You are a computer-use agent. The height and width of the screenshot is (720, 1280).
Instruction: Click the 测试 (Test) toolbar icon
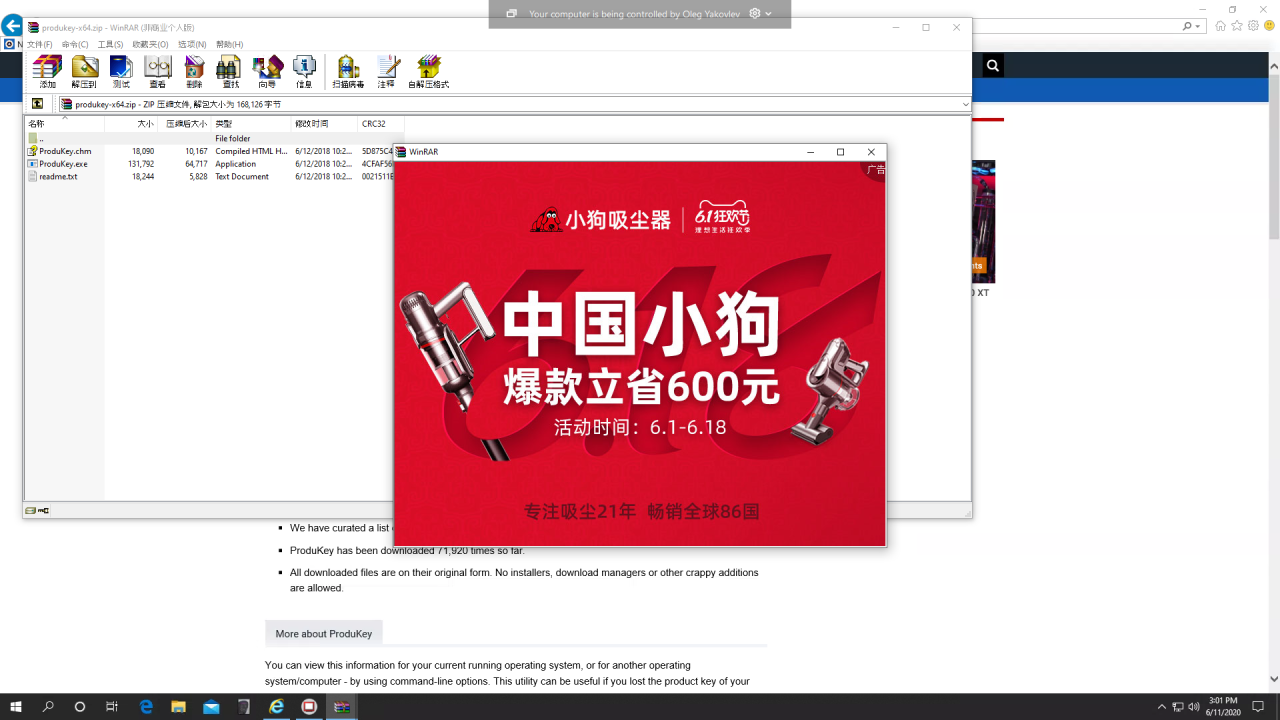click(121, 72)
